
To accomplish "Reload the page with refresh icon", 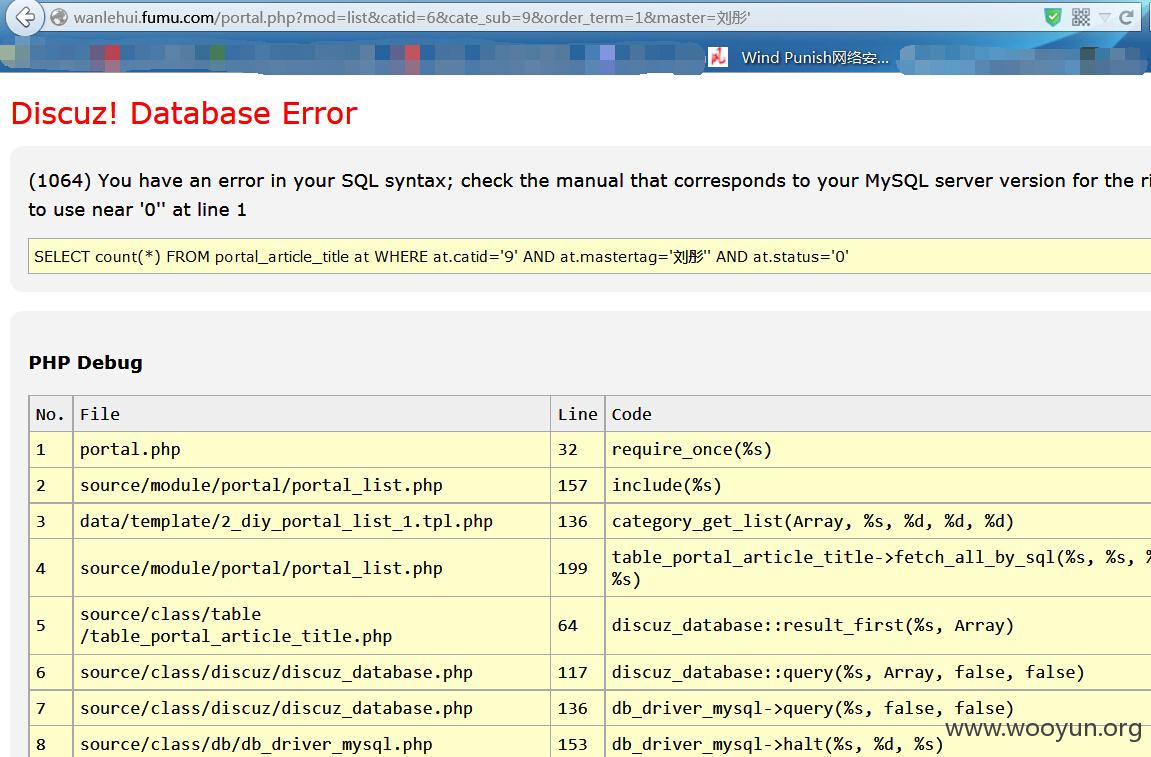I will [1127, 17].
